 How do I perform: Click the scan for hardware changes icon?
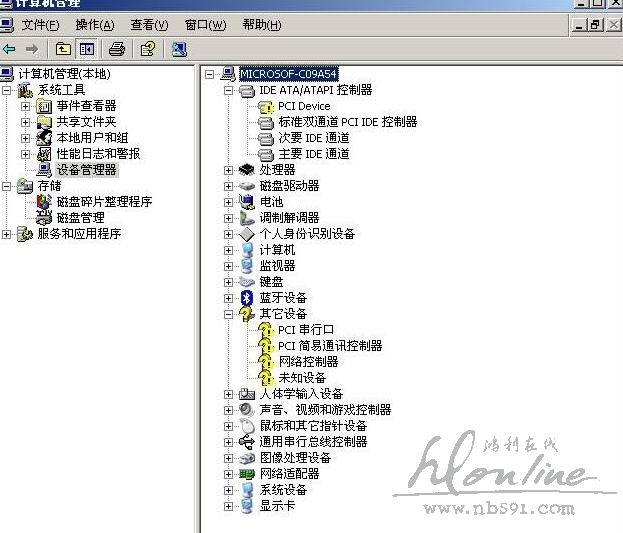click(179, 49)
